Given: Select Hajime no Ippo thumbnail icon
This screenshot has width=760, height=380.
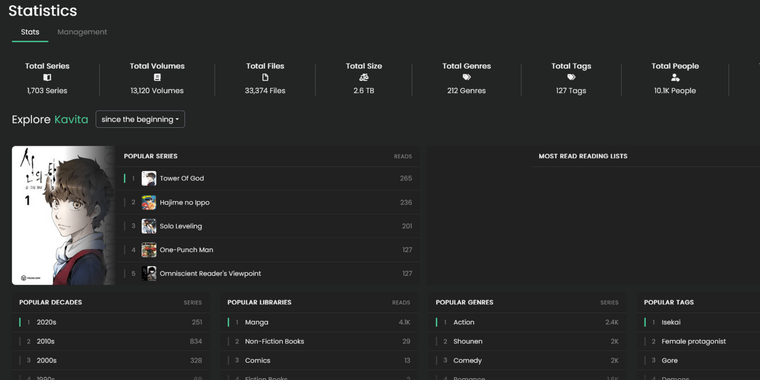Looking at the screenshot, I should 149,203.
